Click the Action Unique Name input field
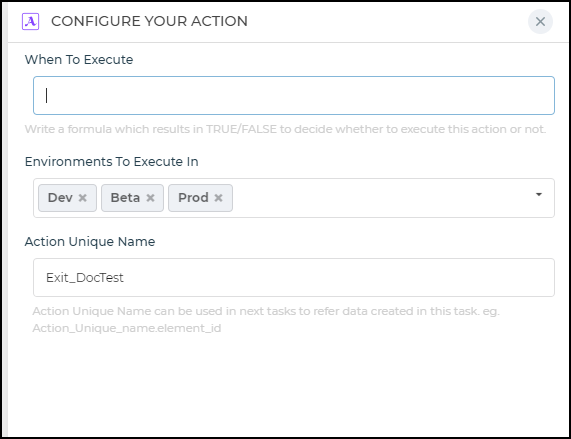 294,277
